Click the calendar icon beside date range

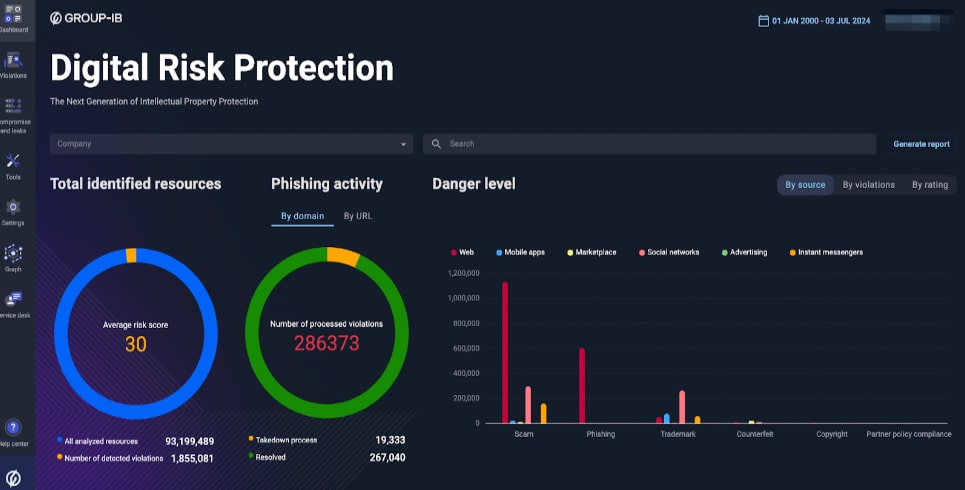[x=763, y=21]
